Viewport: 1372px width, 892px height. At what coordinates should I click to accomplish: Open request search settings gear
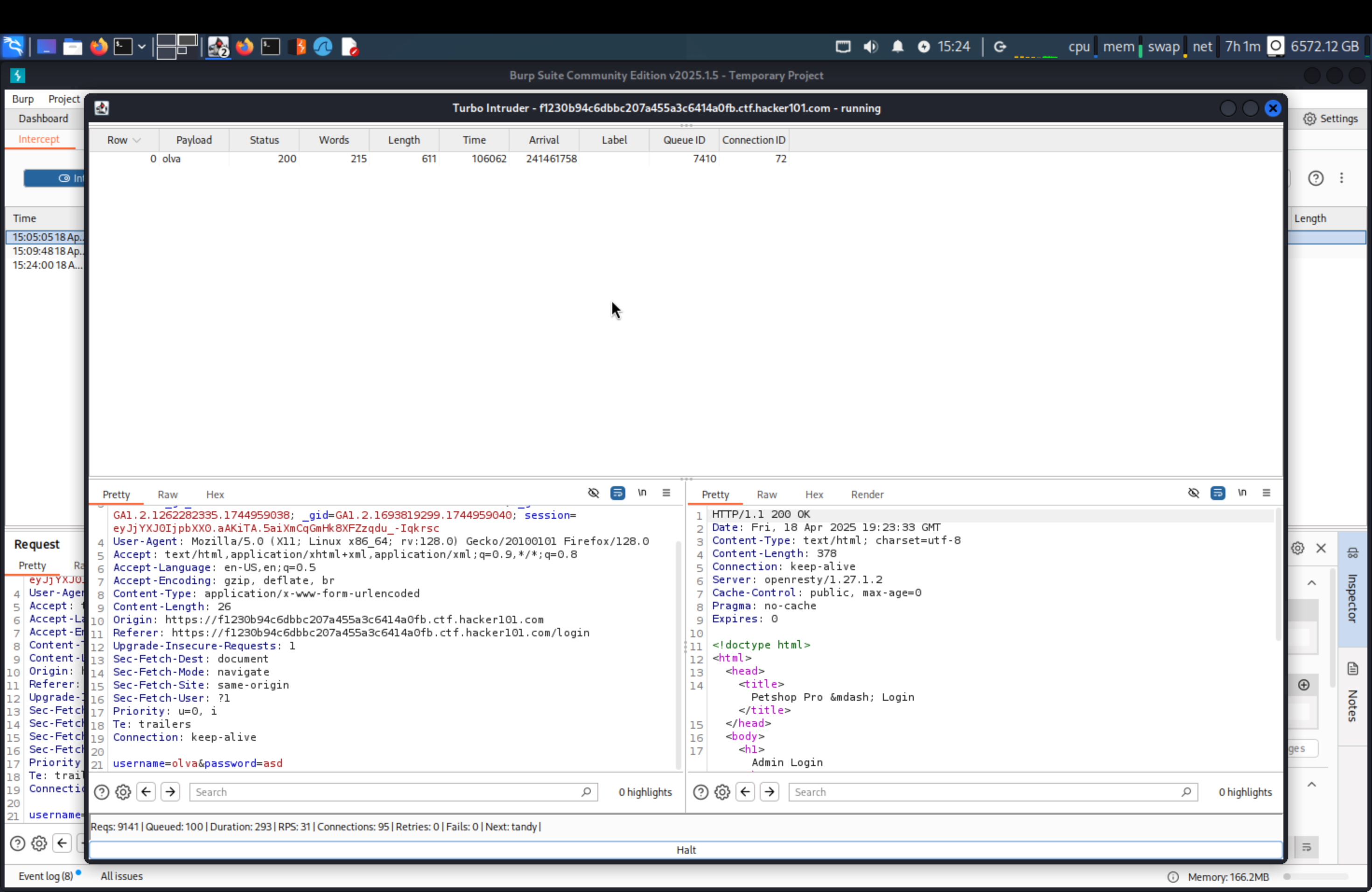123,792
